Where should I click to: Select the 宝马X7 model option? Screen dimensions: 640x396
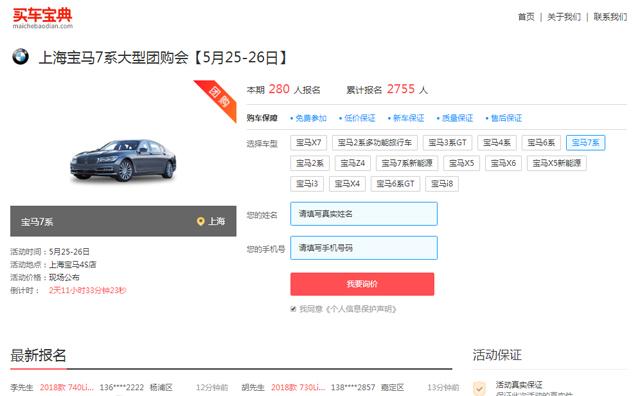pos(308,142)
